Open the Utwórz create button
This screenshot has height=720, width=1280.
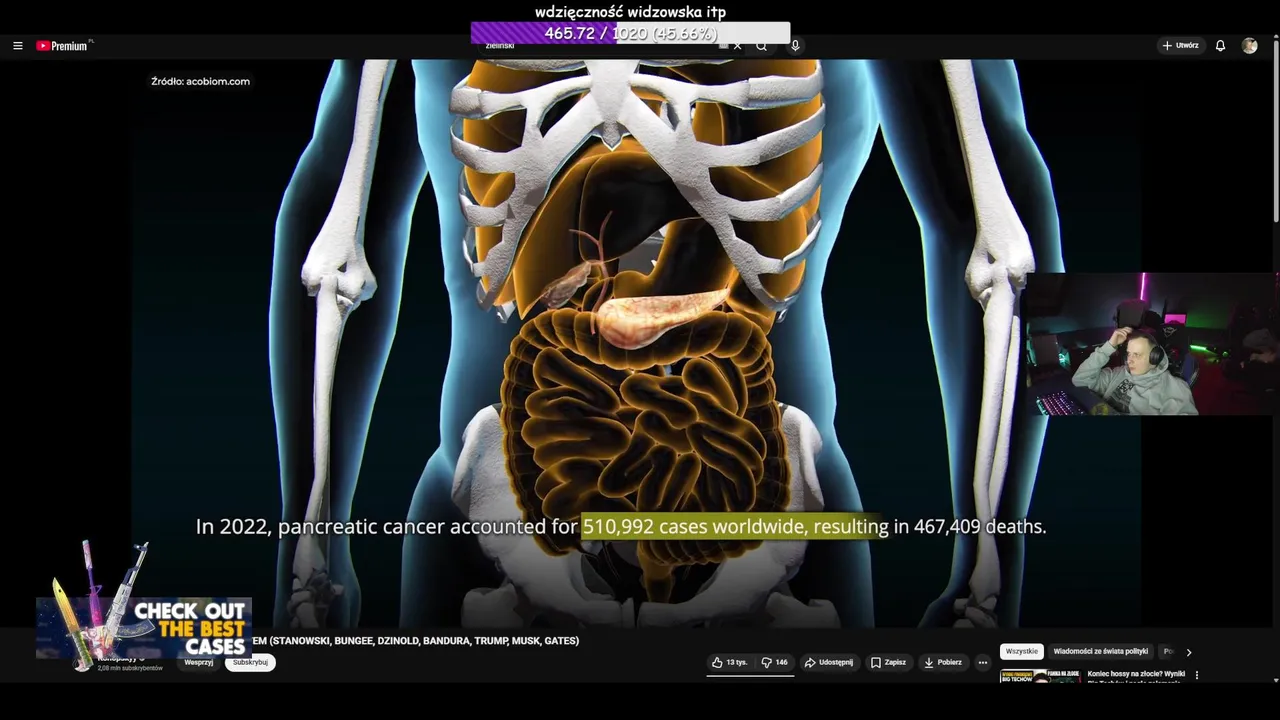(x=1180, y=46)
